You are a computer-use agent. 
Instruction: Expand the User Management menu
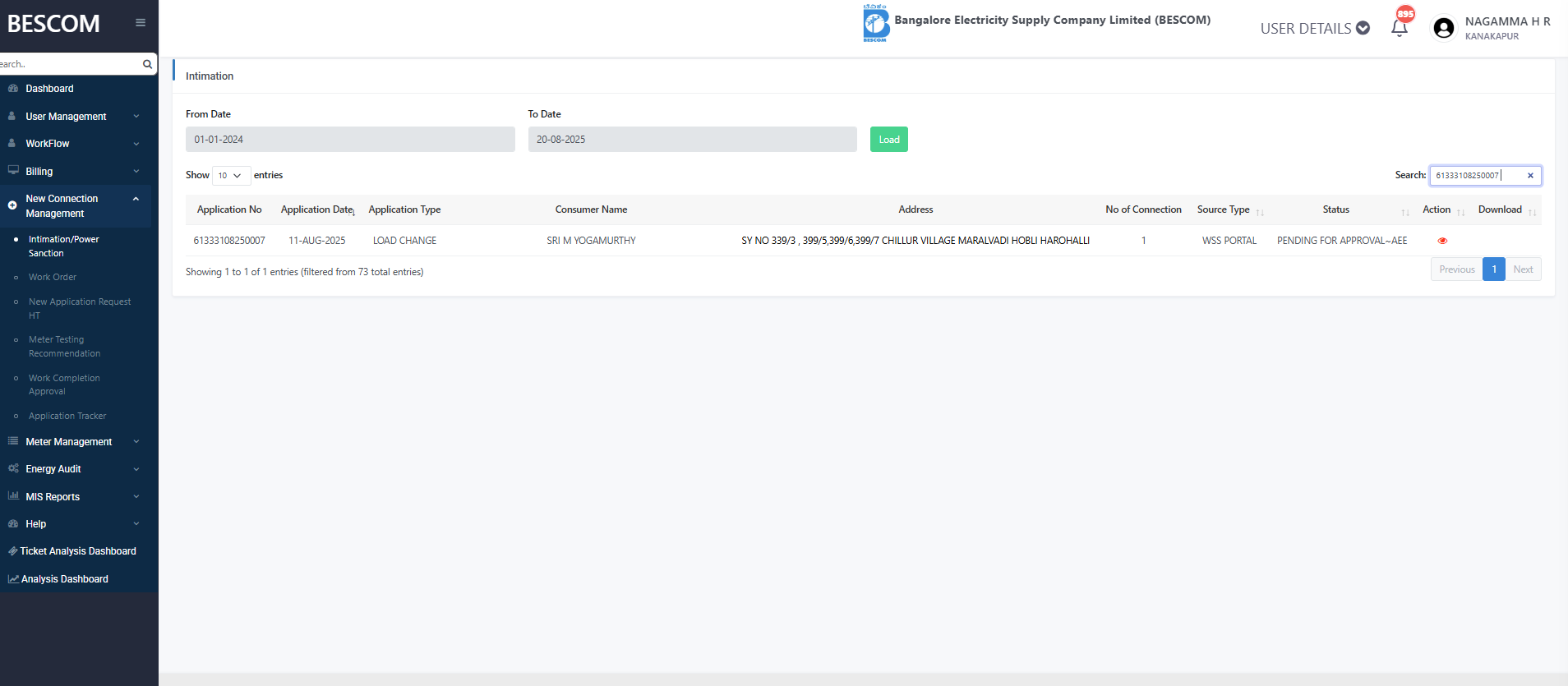click(74, 117)
